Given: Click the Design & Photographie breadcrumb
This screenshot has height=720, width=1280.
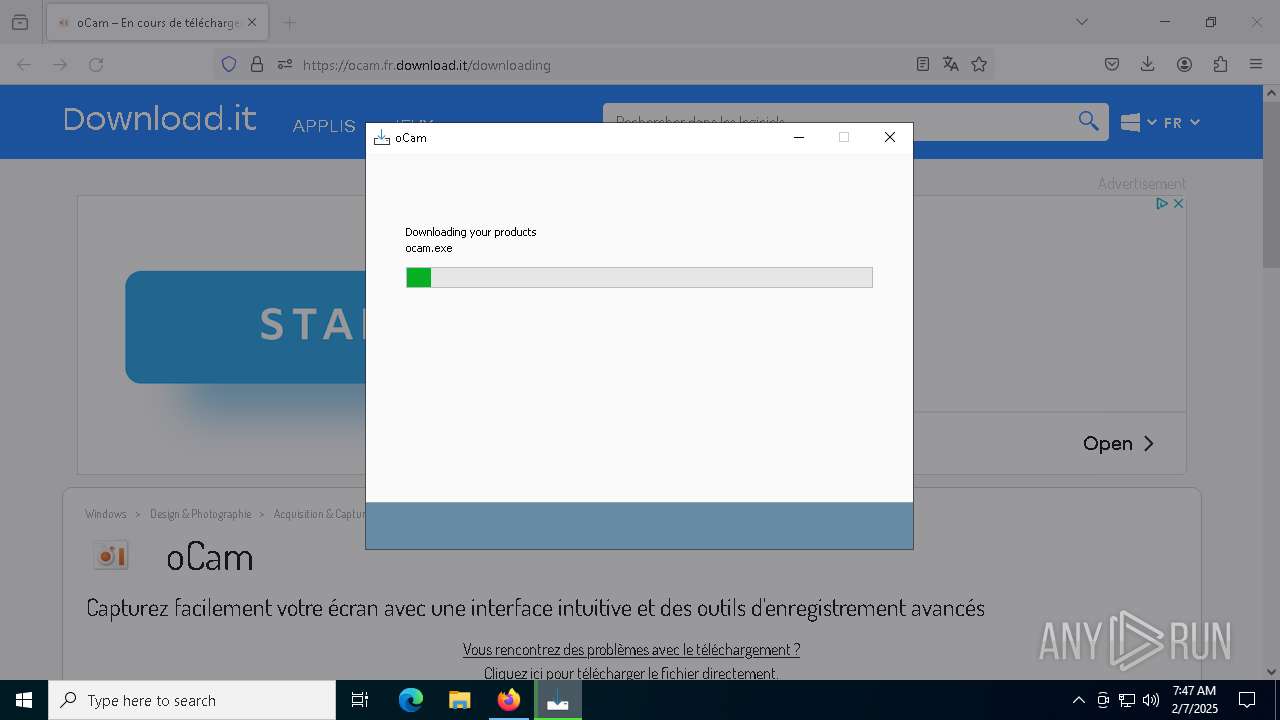Looking at the screenshot, I should (201, 514).
